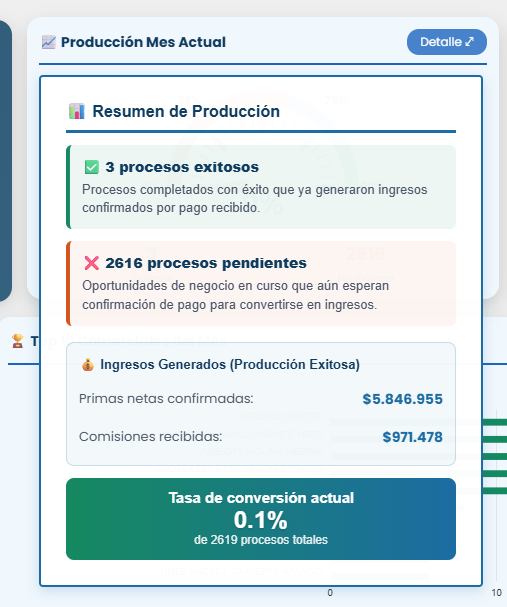Click the red X icon for procesos pendientes

92,263
